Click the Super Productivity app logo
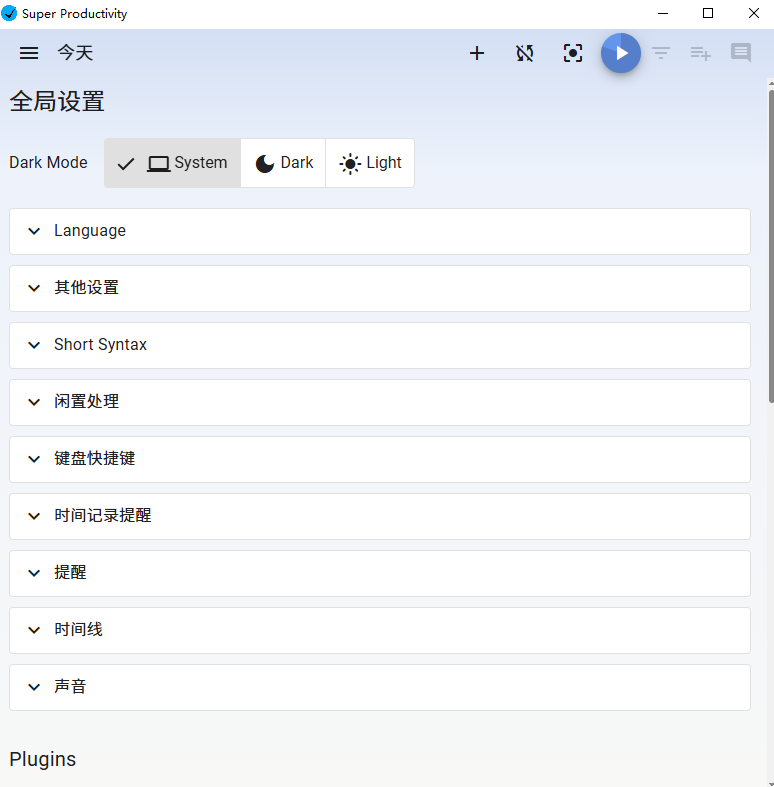 [x=9, y=14]
